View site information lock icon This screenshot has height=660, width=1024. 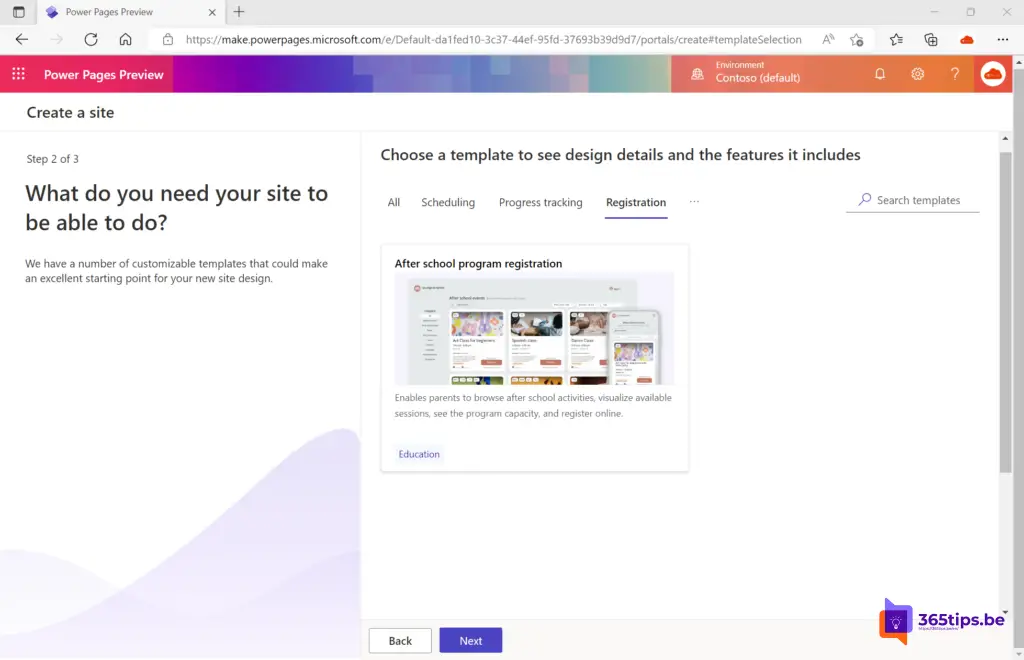point(168,39)
